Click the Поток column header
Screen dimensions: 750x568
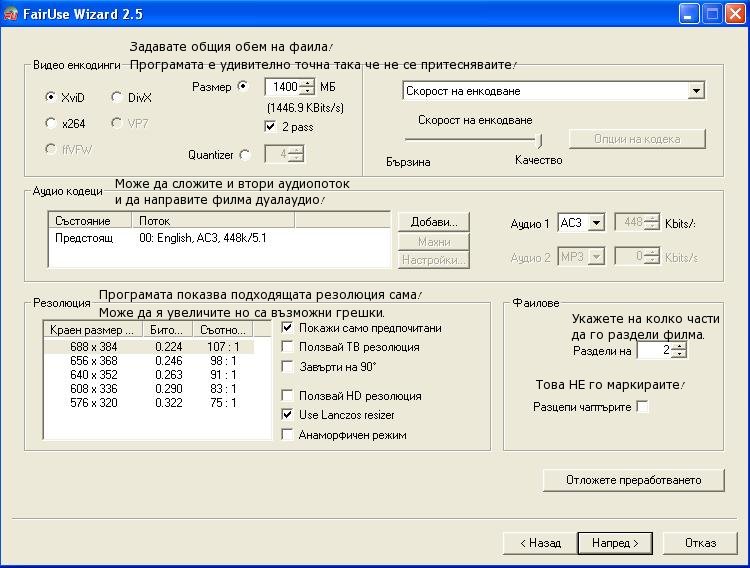tap(213, 221)
